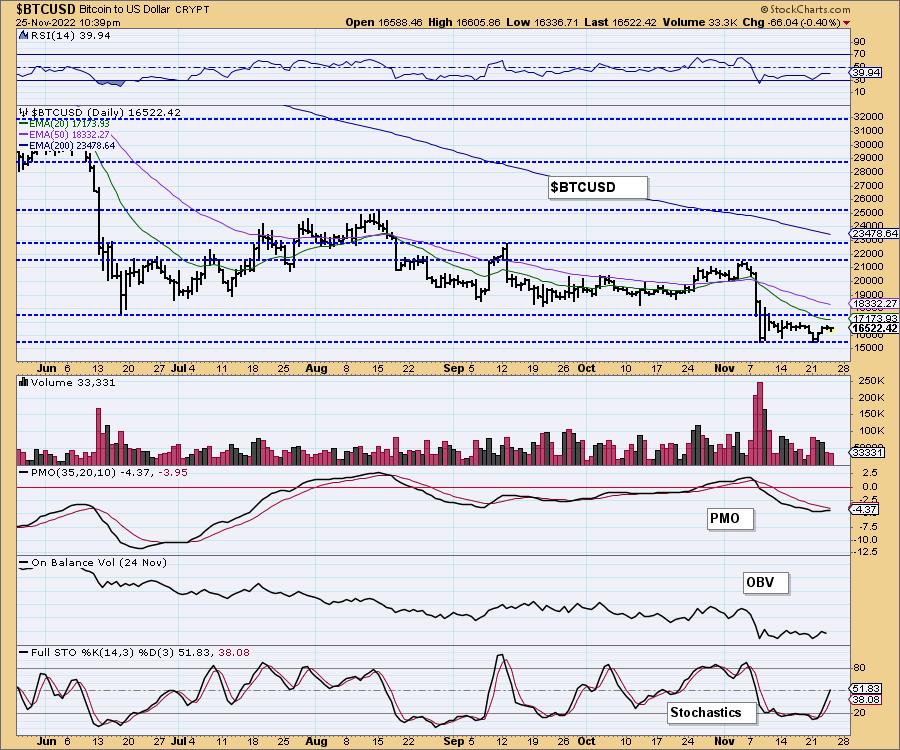Click the red down-arrow beside Chg value

click(847, 23)
